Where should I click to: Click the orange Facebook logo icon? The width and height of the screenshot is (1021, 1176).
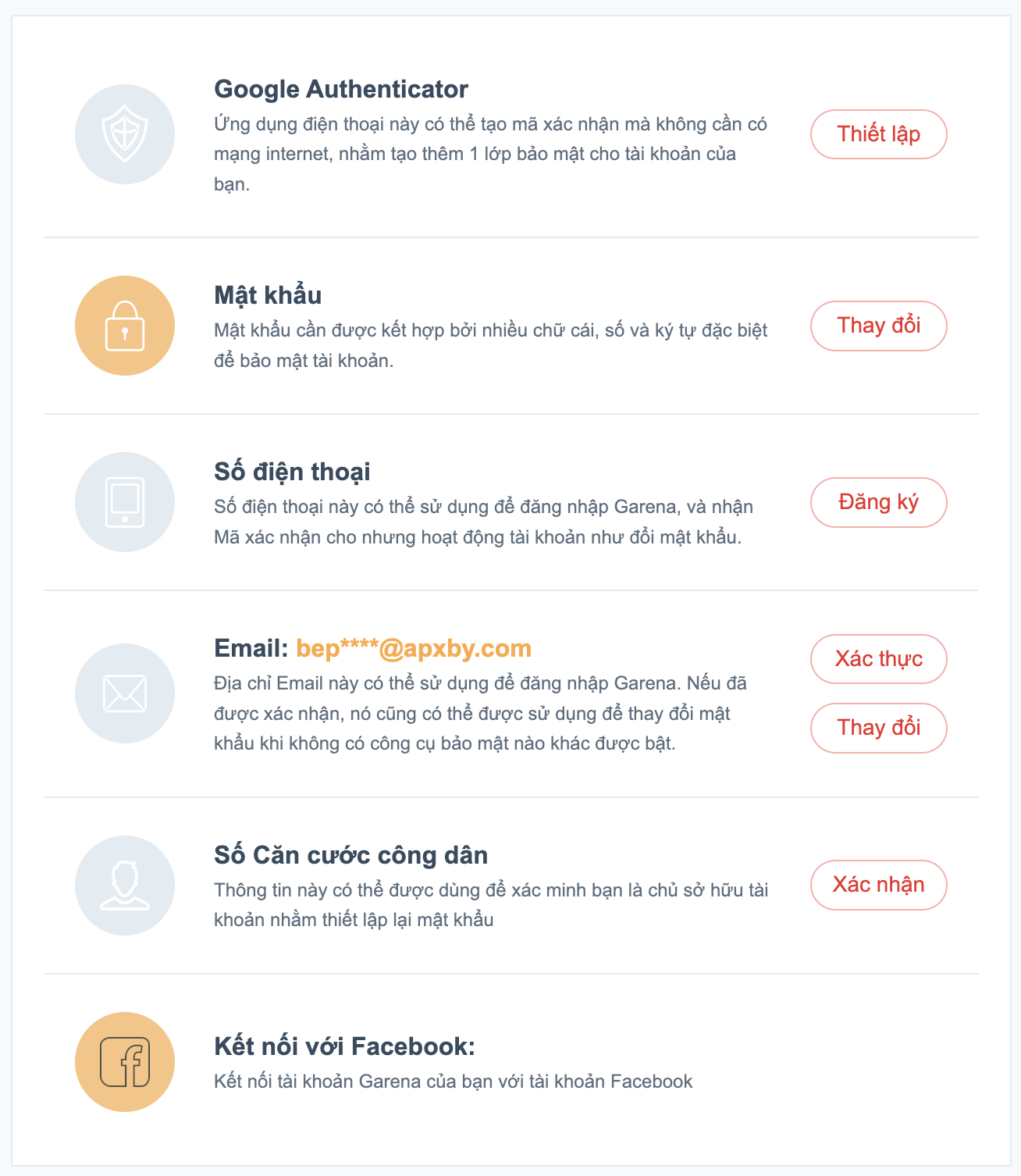click(x=125, y=1062)
